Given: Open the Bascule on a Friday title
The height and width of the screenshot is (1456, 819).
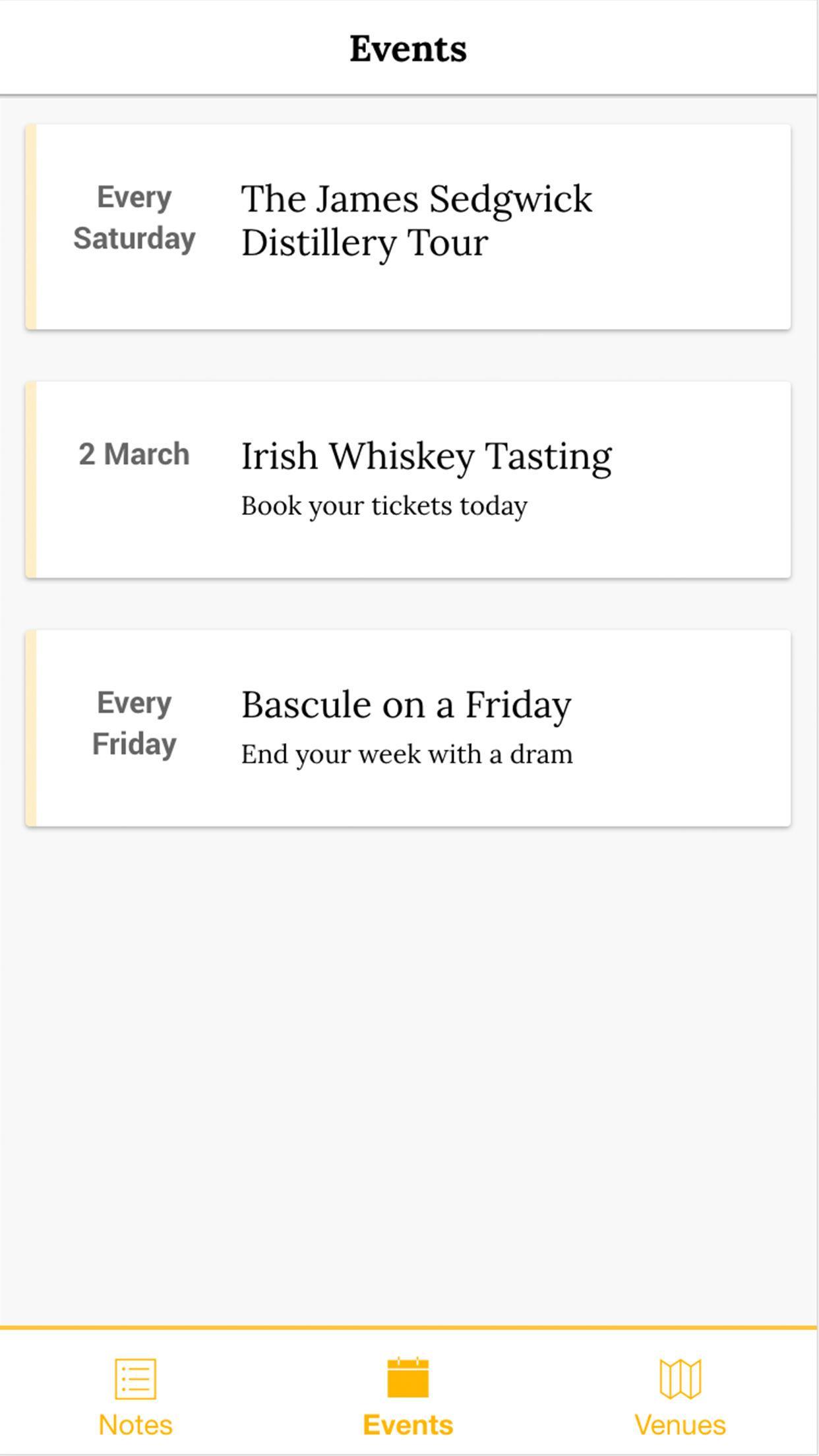Looking at the screenshot, I should tap(406, 704).
